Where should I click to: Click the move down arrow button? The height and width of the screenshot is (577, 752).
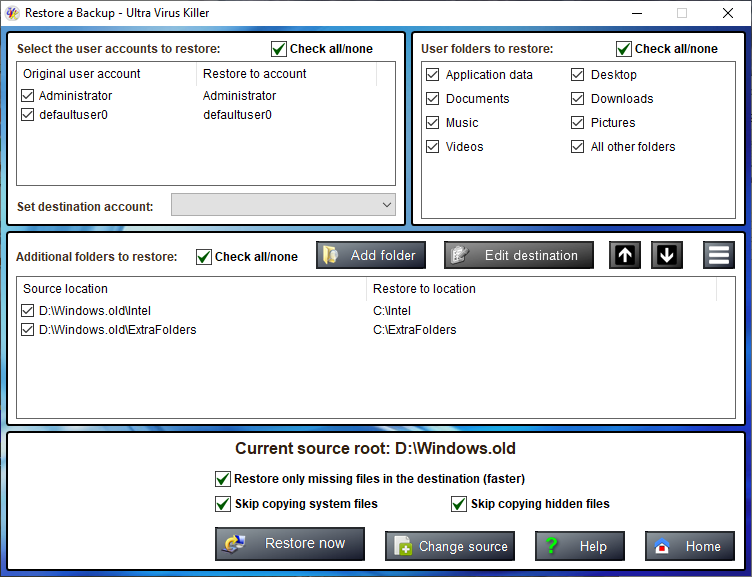pyautogui.click(x=667, y=255)
